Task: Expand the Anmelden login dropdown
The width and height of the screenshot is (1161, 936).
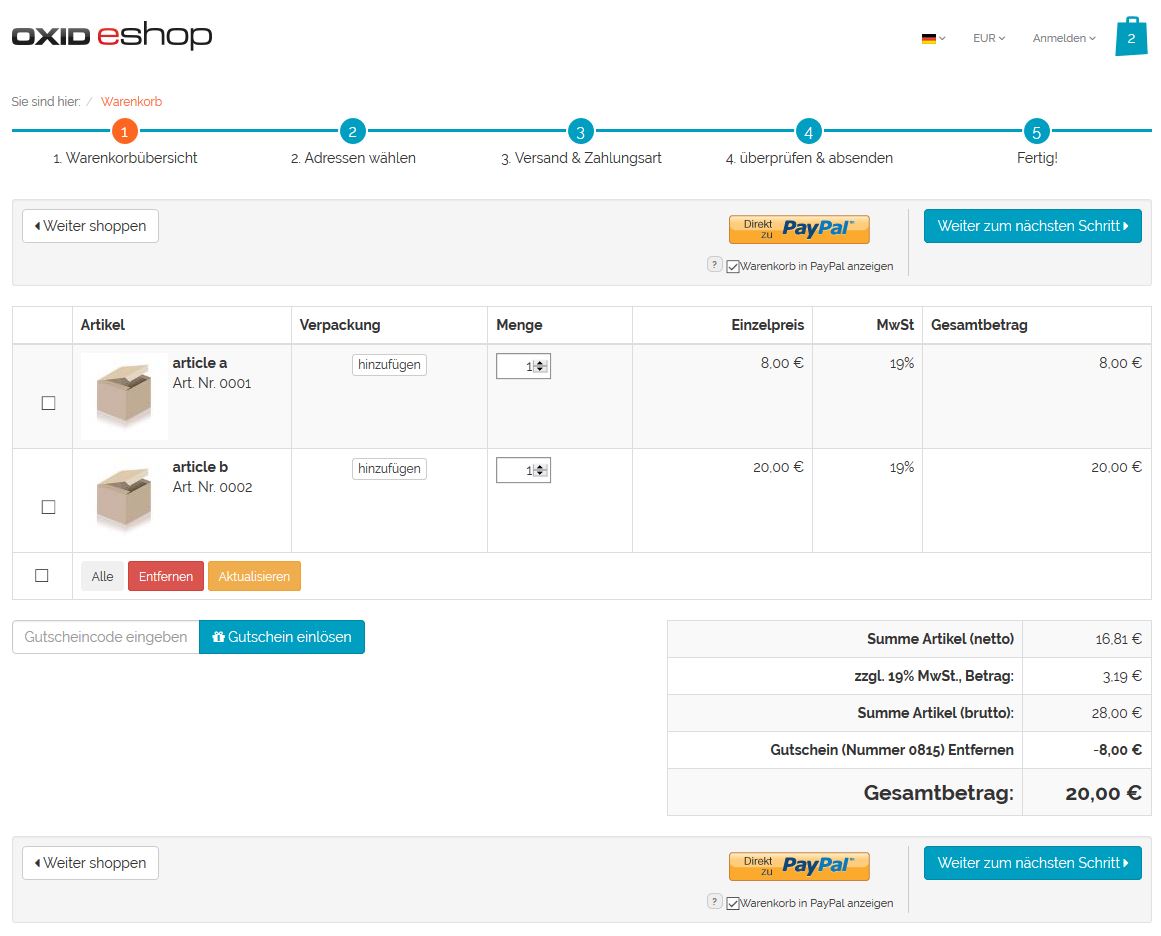Action: point(1064,38)
